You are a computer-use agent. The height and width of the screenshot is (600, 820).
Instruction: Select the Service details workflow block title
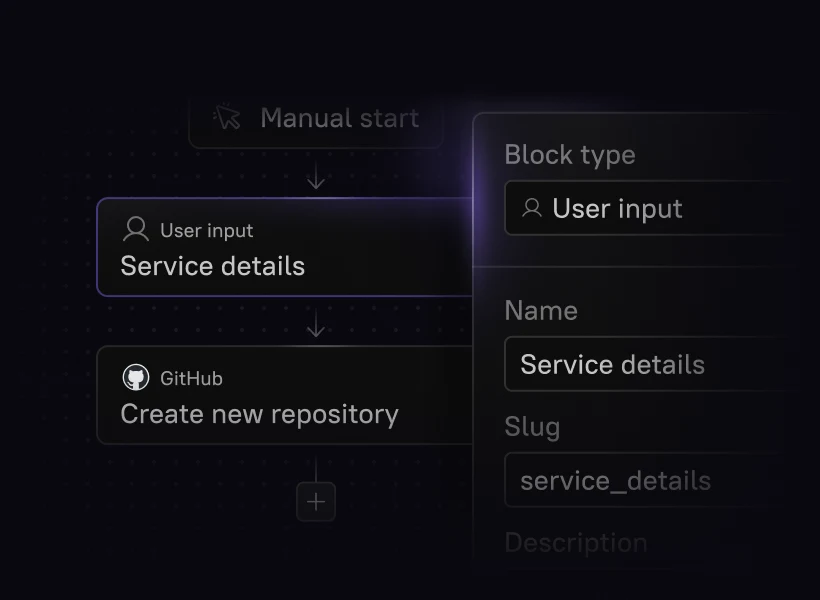click(212, 266)
